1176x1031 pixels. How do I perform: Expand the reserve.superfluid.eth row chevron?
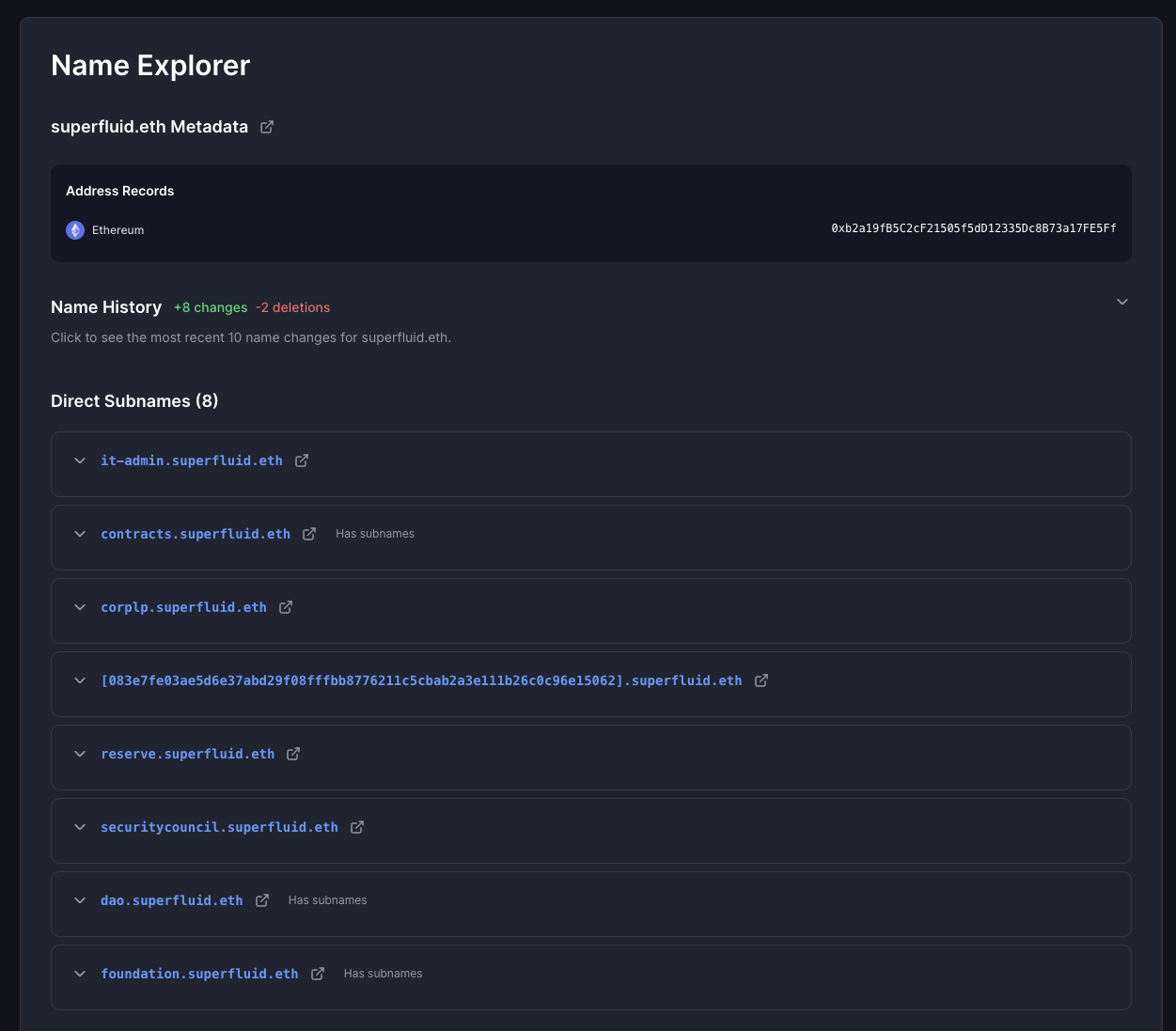[x=80, y=754]
